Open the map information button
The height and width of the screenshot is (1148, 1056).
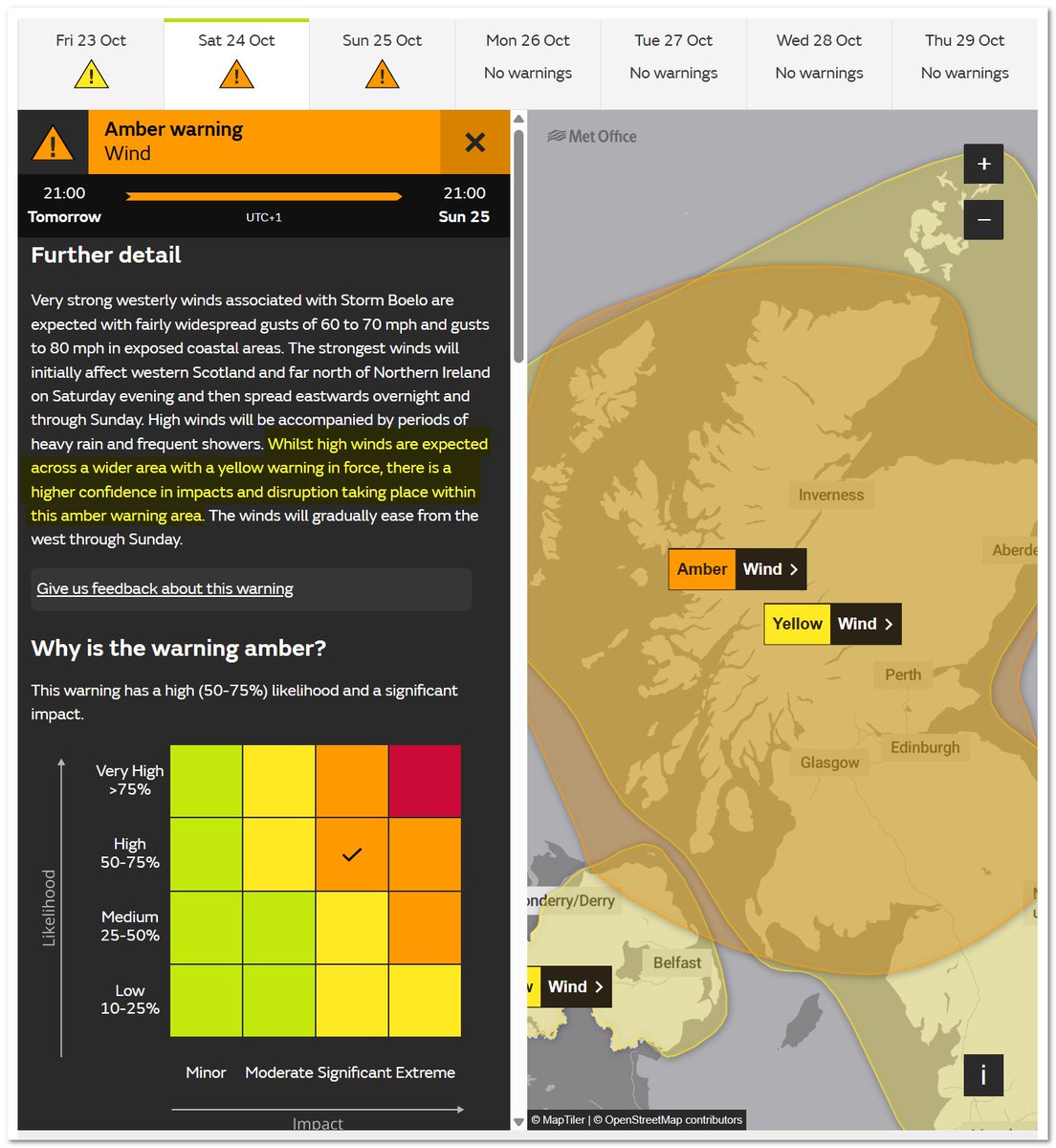click(983, 1075)
